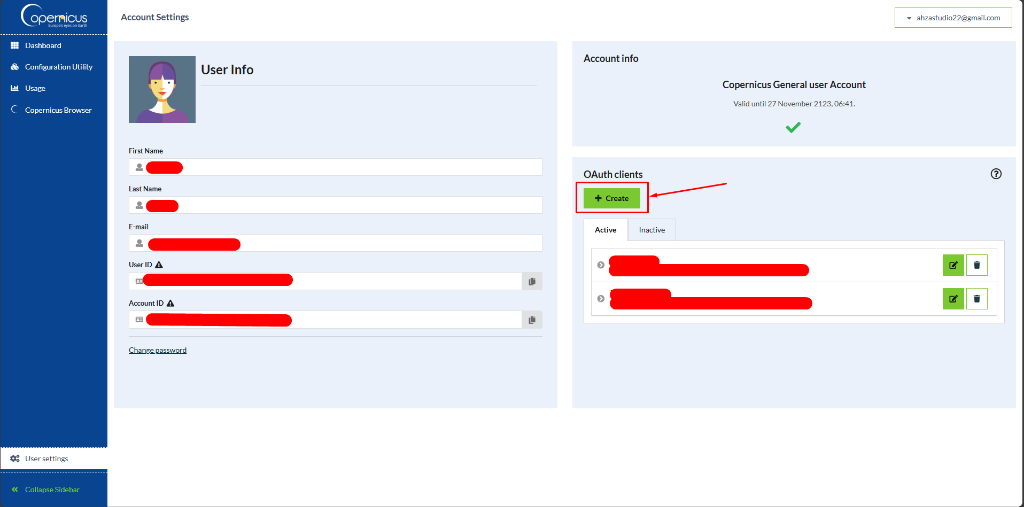Create a new OAuth client

[612, 198]
